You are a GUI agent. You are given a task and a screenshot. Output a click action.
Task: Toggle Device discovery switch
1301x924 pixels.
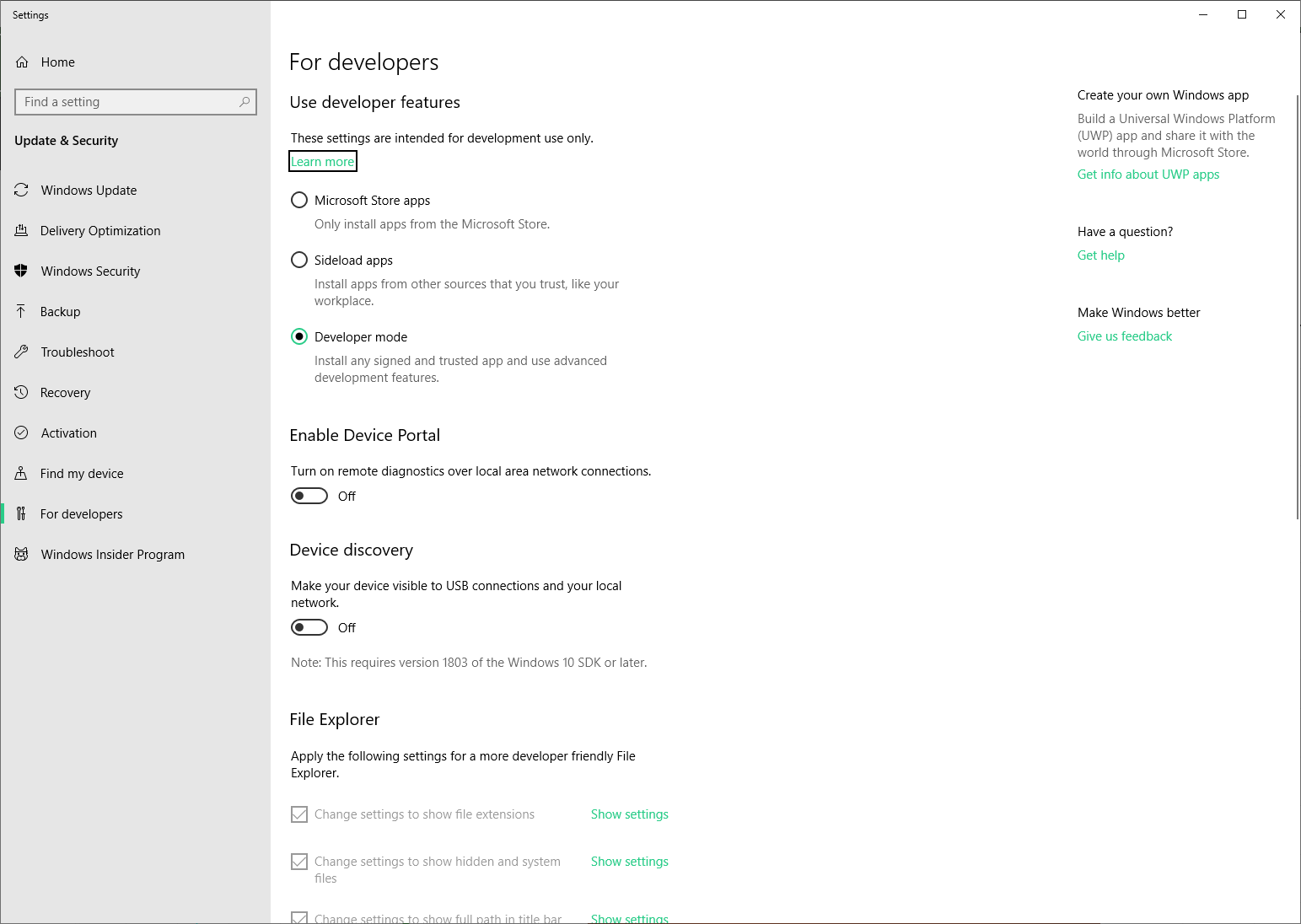click(309, 628)
